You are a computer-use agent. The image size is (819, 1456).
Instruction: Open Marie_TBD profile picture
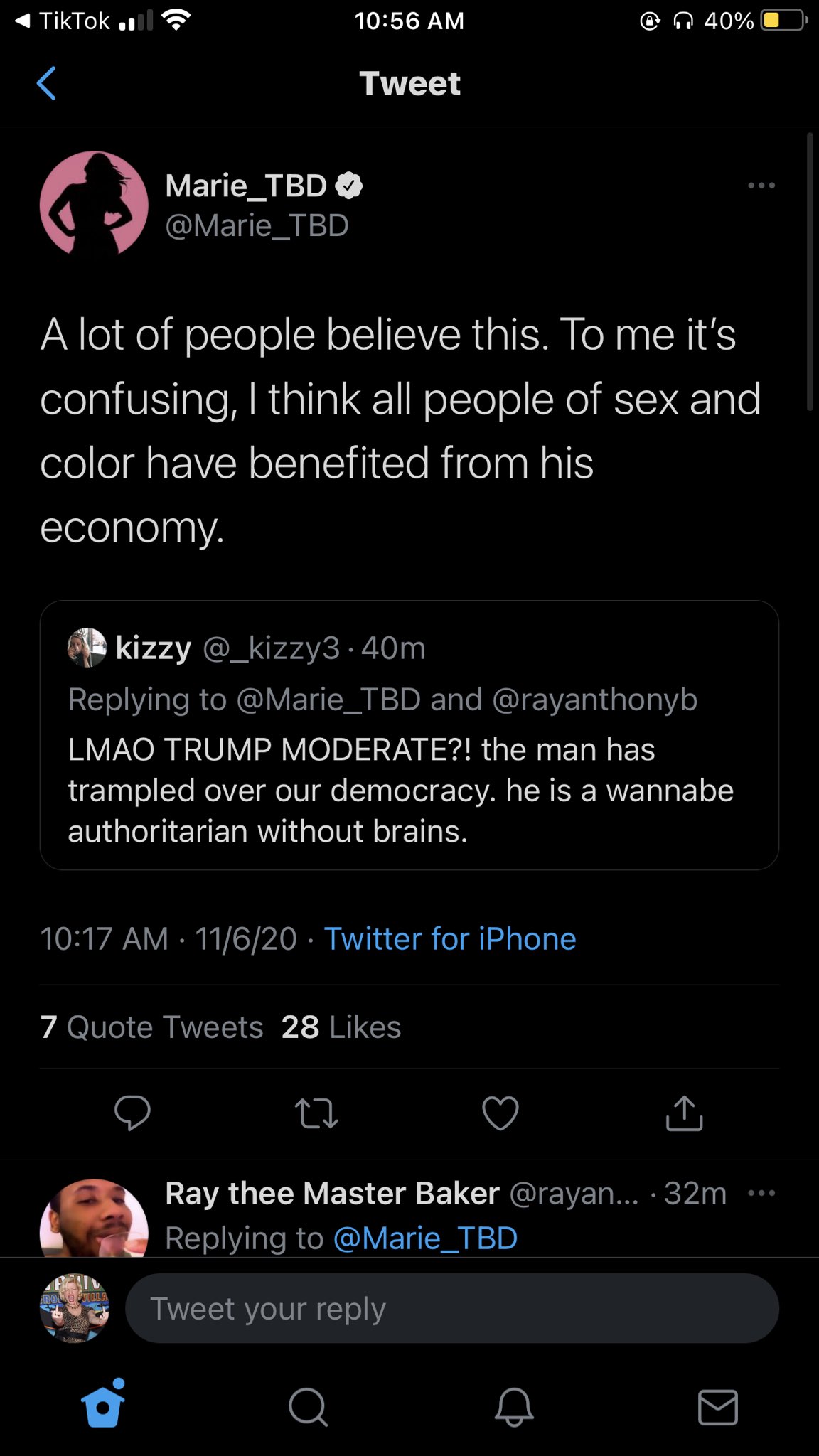pyautogui.click(x=94, y=204)
